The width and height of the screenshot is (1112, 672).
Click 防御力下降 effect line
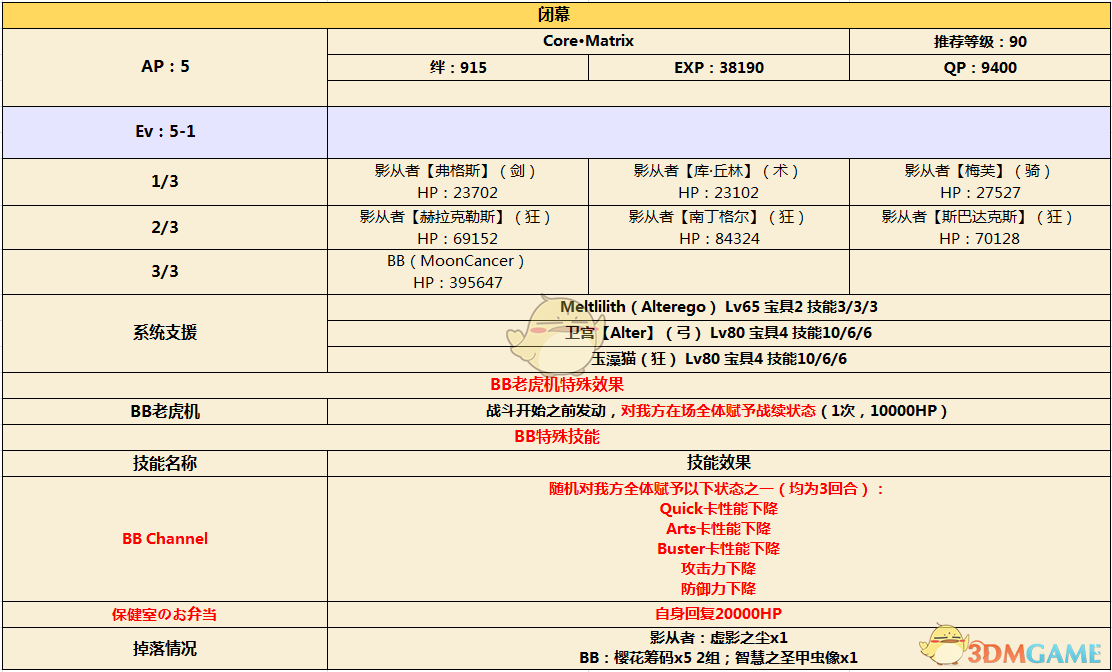pyautogui.click(x=718, y=588)
